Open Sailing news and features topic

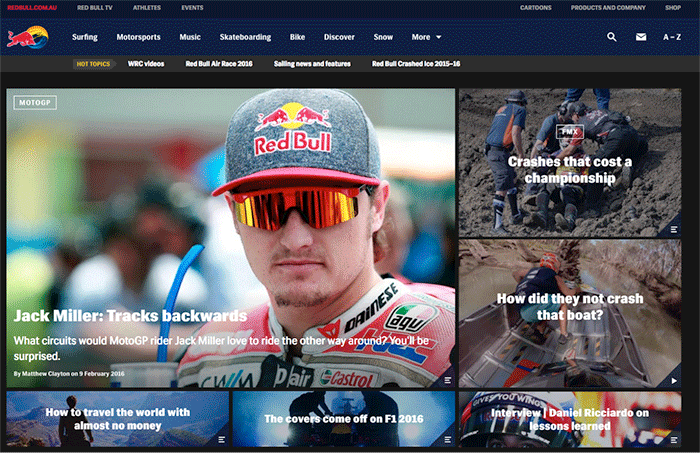click(x=312, y=64)
